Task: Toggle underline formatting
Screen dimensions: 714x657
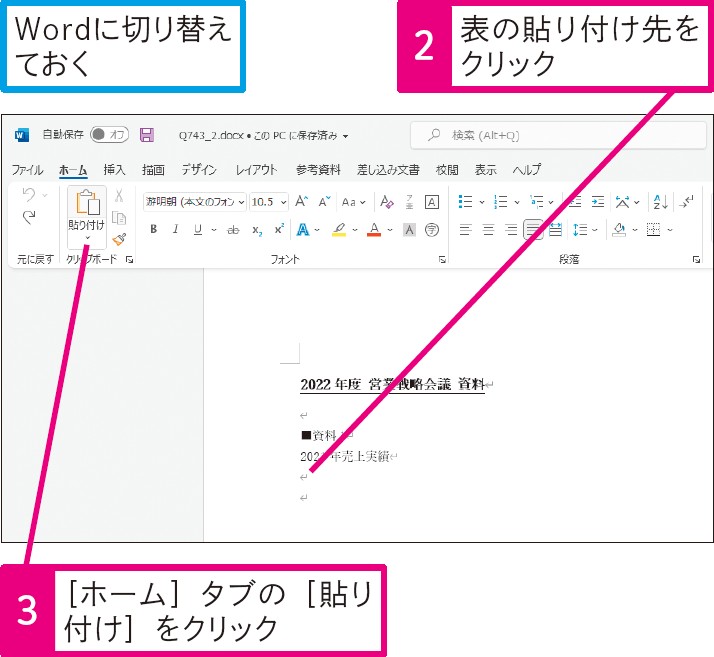Action: 198,229
